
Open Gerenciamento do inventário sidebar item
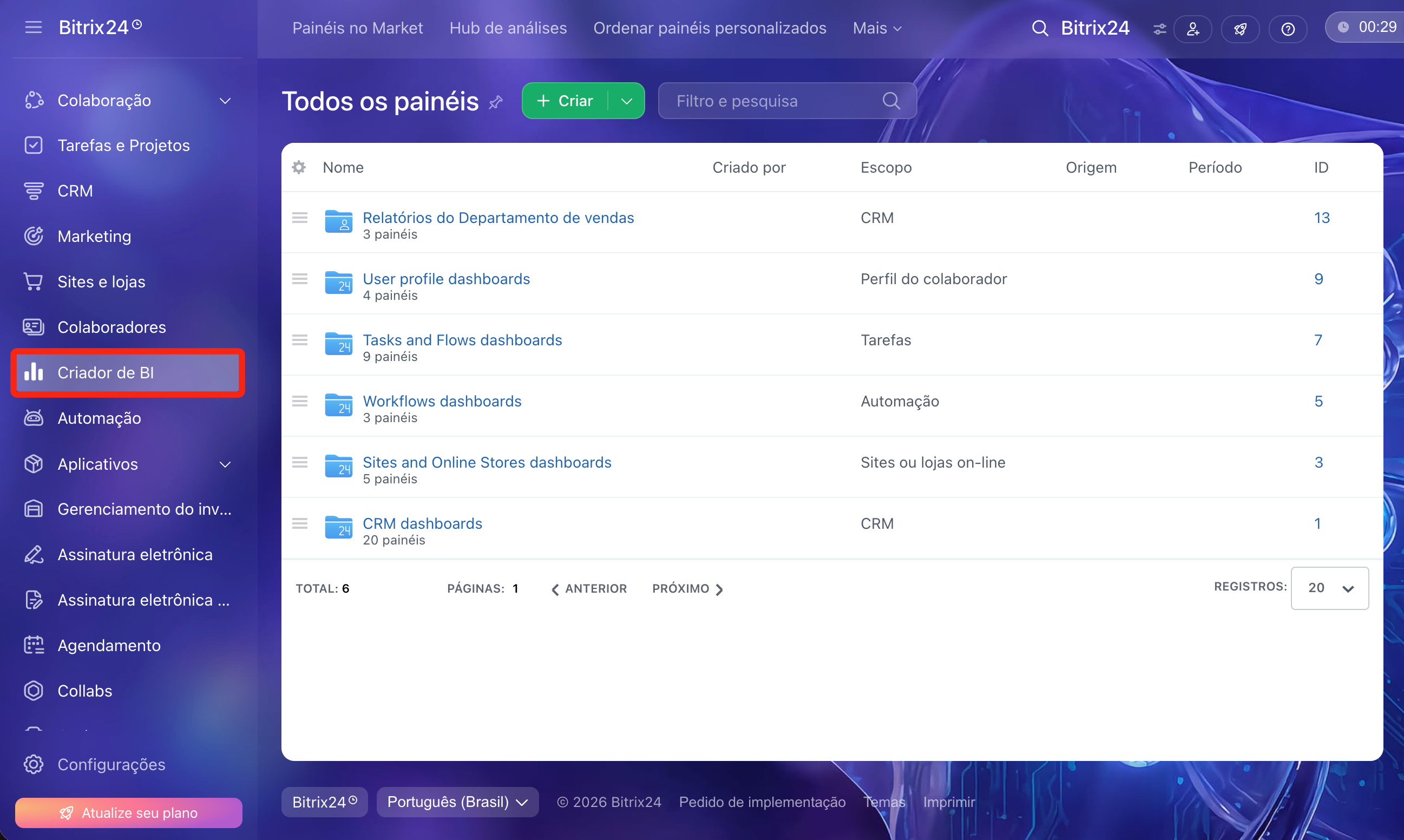click(x=128, y=509)
